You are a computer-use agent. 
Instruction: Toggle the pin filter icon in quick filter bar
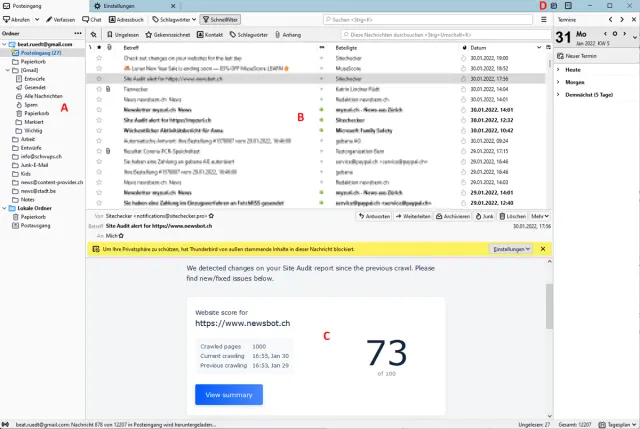coord(93,35)
